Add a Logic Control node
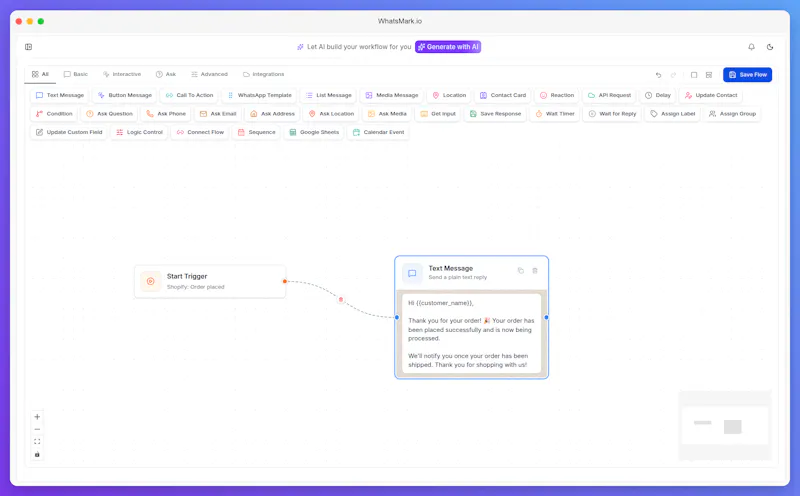This screenshot has width=800, height=496. 139,132
